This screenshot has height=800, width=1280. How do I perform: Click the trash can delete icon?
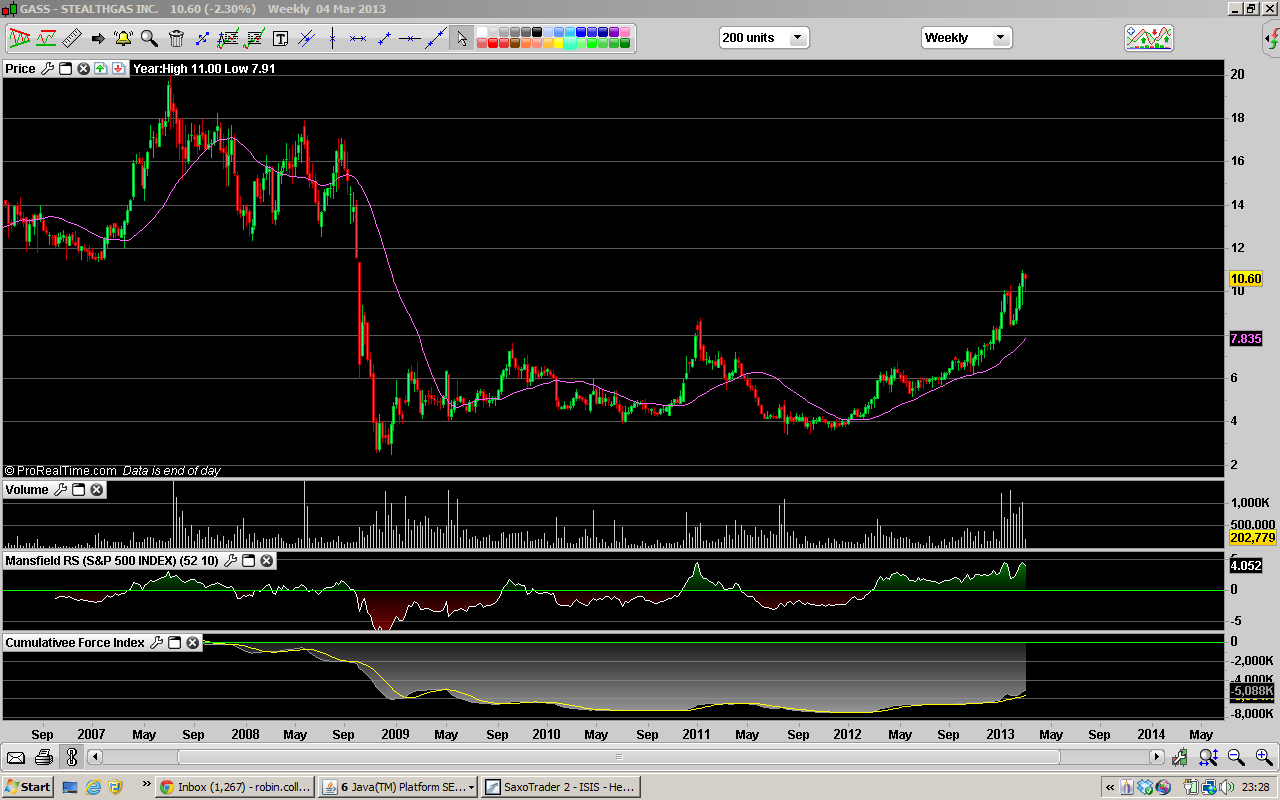[176, 39]
